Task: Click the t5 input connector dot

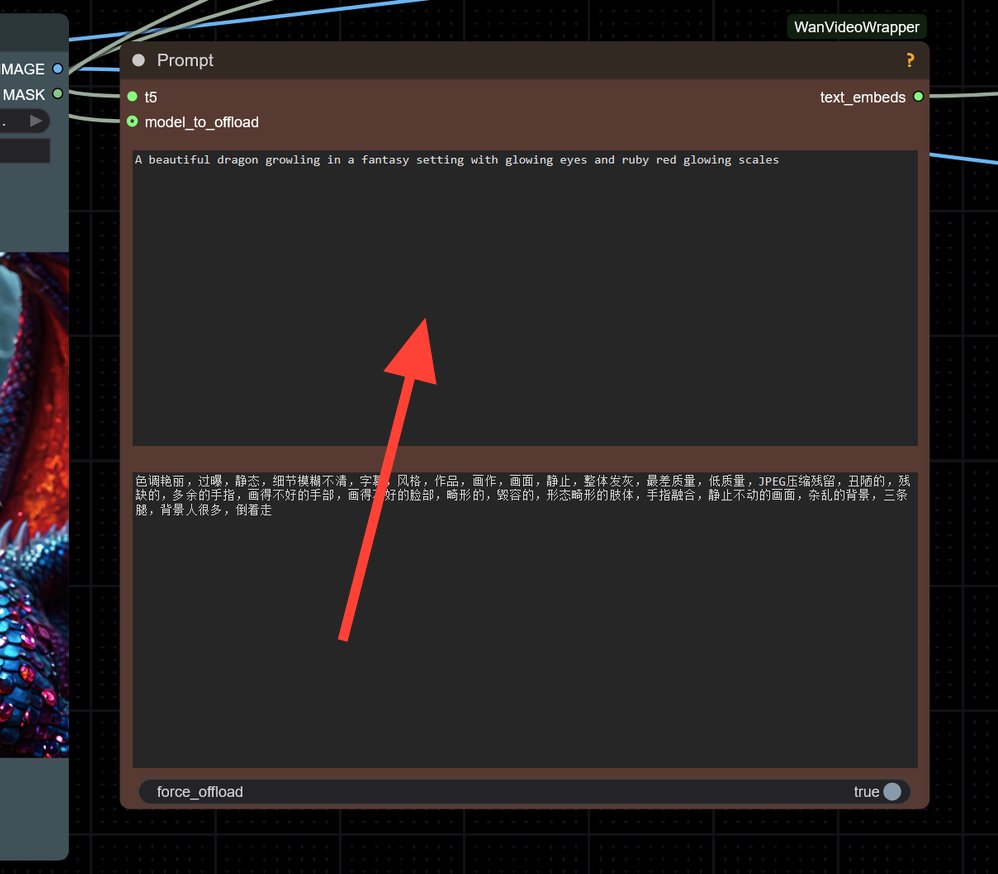Action: (131, 97)
